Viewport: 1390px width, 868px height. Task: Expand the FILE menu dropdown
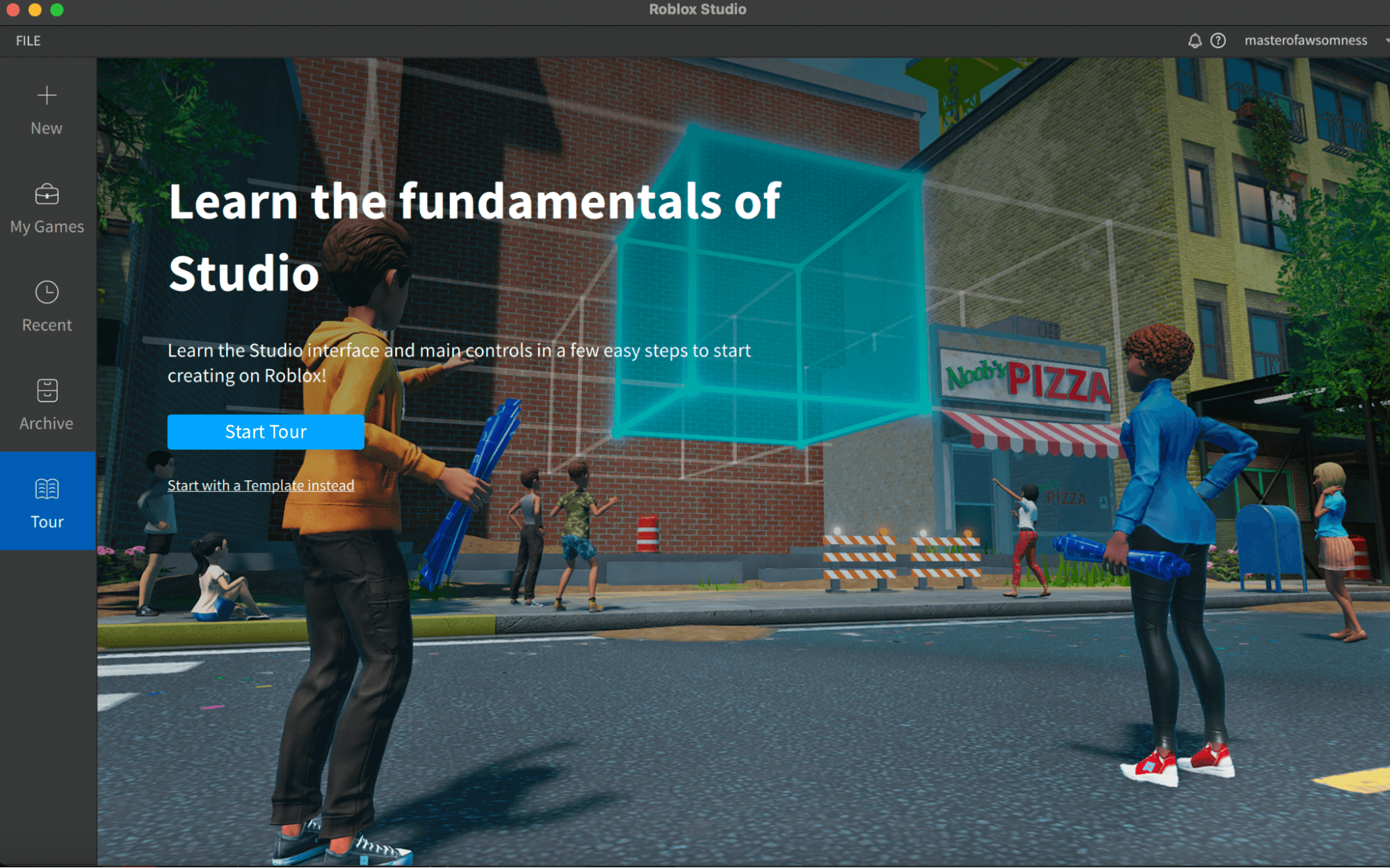point(27,40)
